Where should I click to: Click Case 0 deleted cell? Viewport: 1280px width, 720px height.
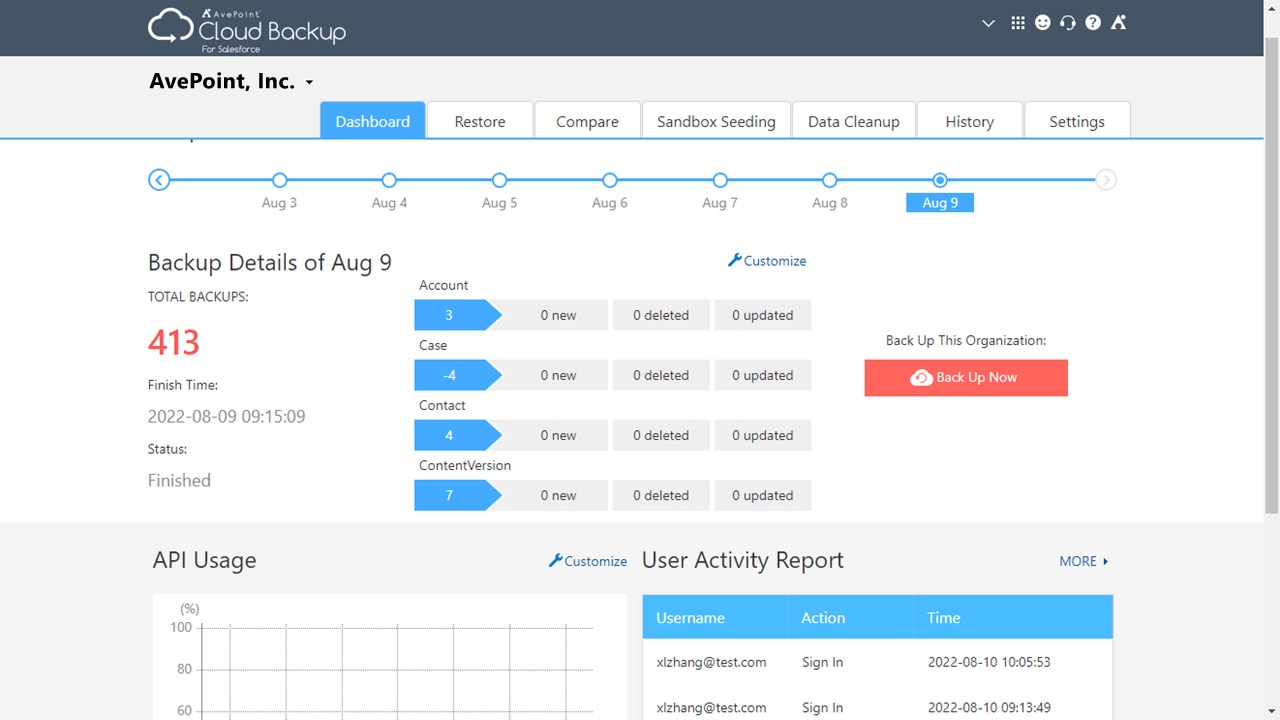(x=661, y=375)
